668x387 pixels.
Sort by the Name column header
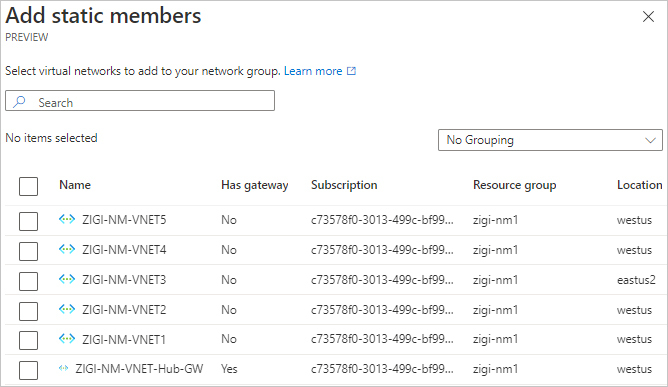coord(75,185)
